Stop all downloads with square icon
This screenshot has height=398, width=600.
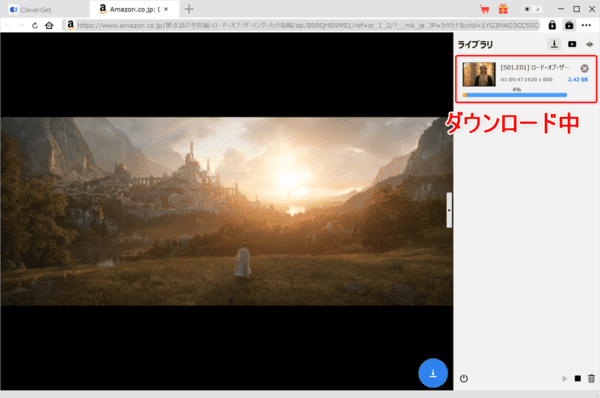pos(578,378)
